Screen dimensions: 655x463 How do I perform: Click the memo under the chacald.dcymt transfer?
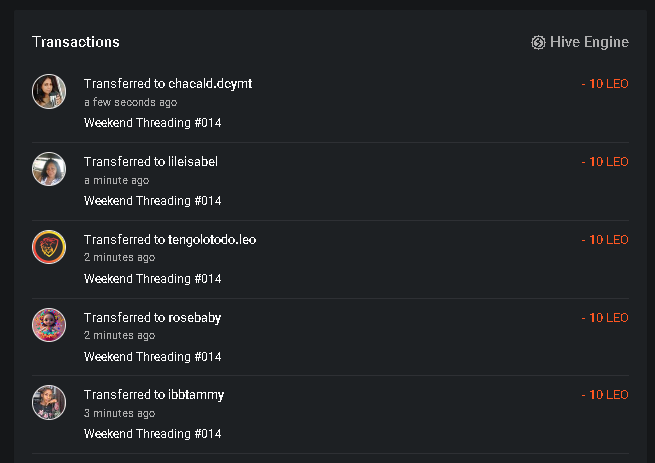coord(152,123)
